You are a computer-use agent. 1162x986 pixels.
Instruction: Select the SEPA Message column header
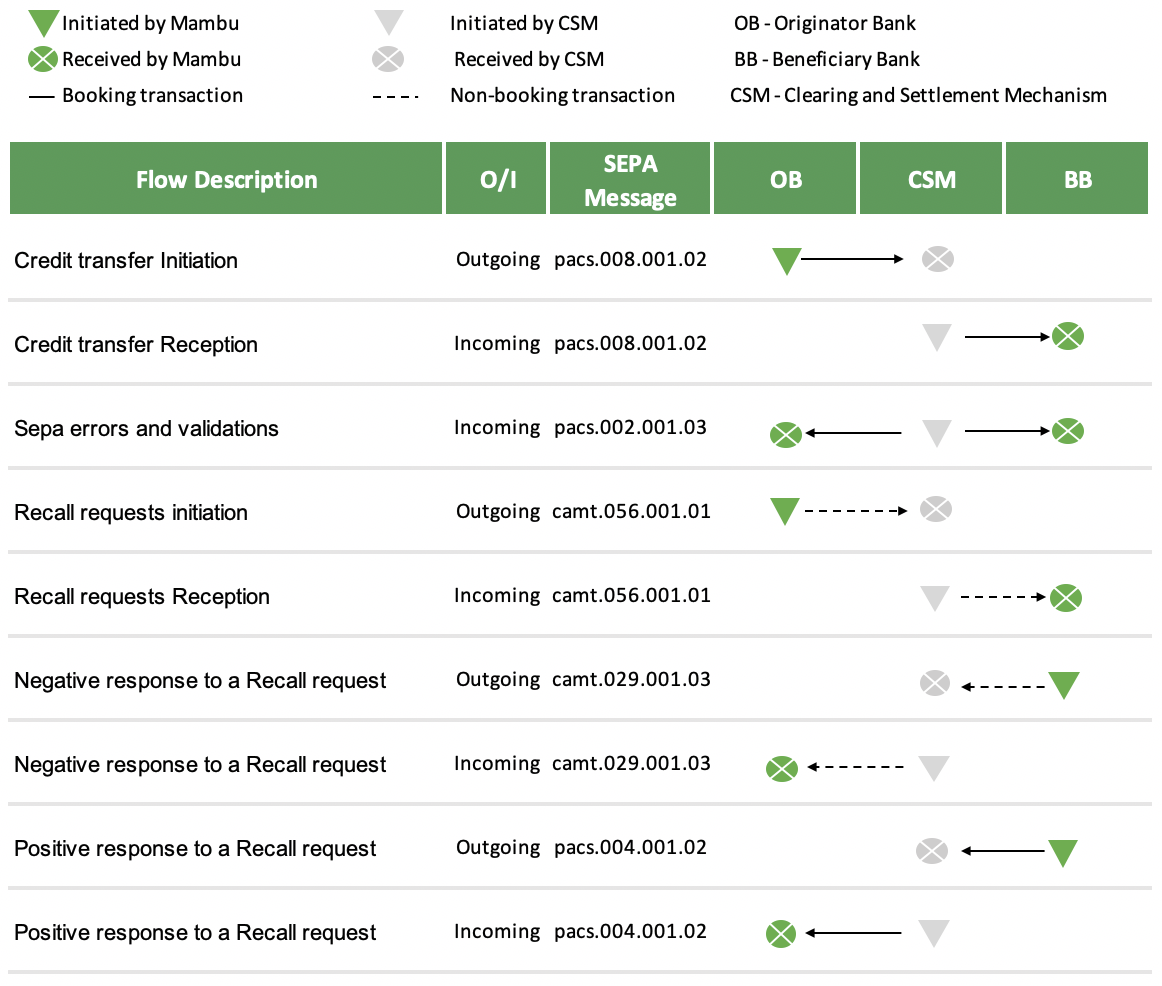point(630,180)
